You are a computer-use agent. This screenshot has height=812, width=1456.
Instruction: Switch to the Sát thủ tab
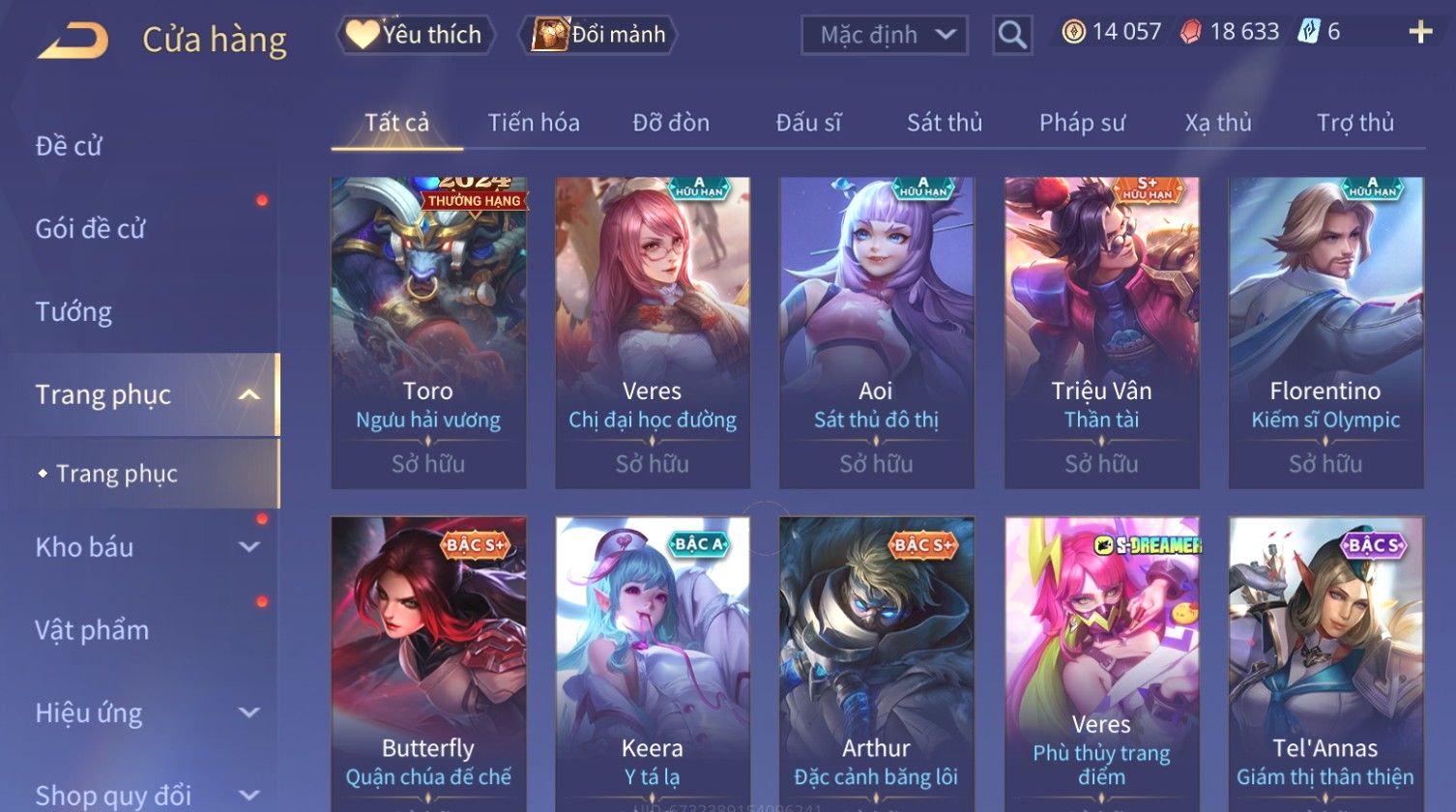[945, 123]
